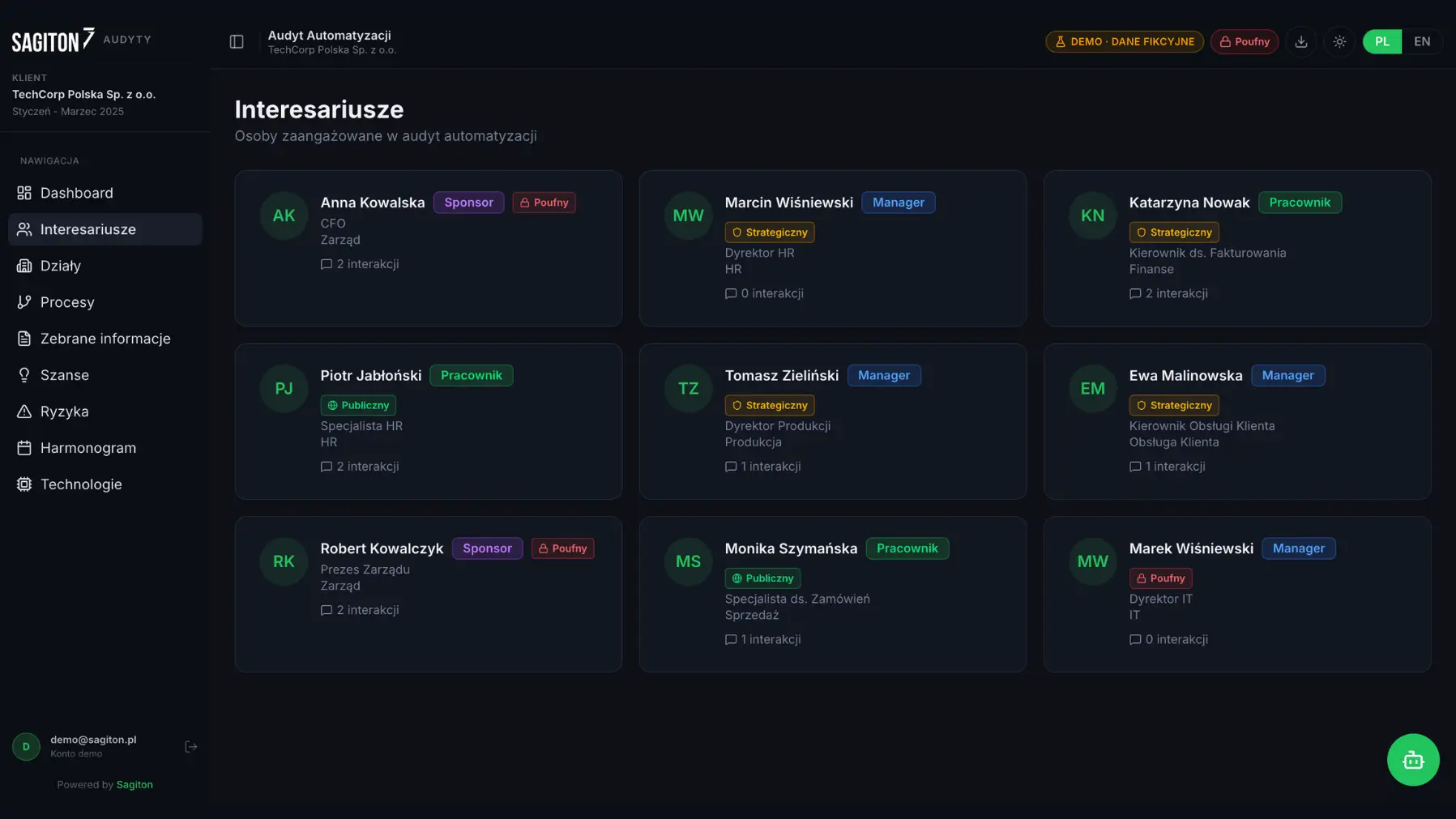1456x819 pixels.
Task: Click Tomasz Zieliński's Strategiczny tag
Action: pos(770,405)
